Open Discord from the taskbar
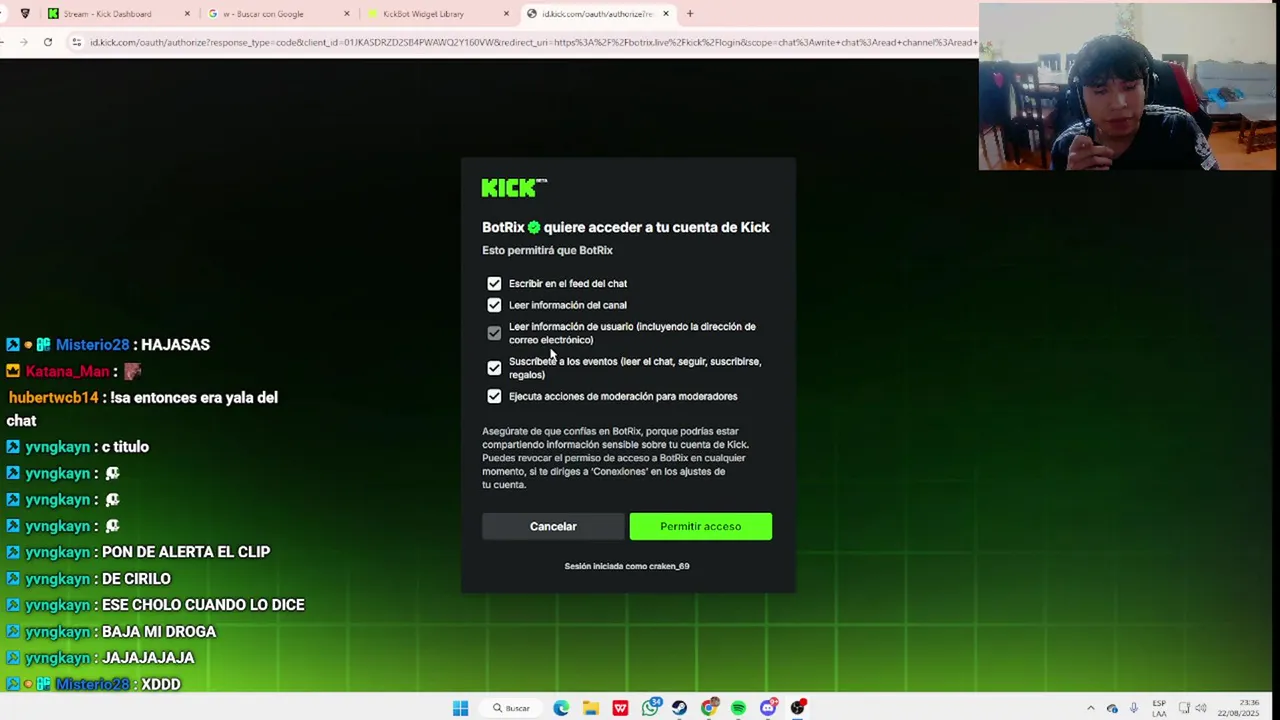1280x720 pixels. click(x=768, y=708)
